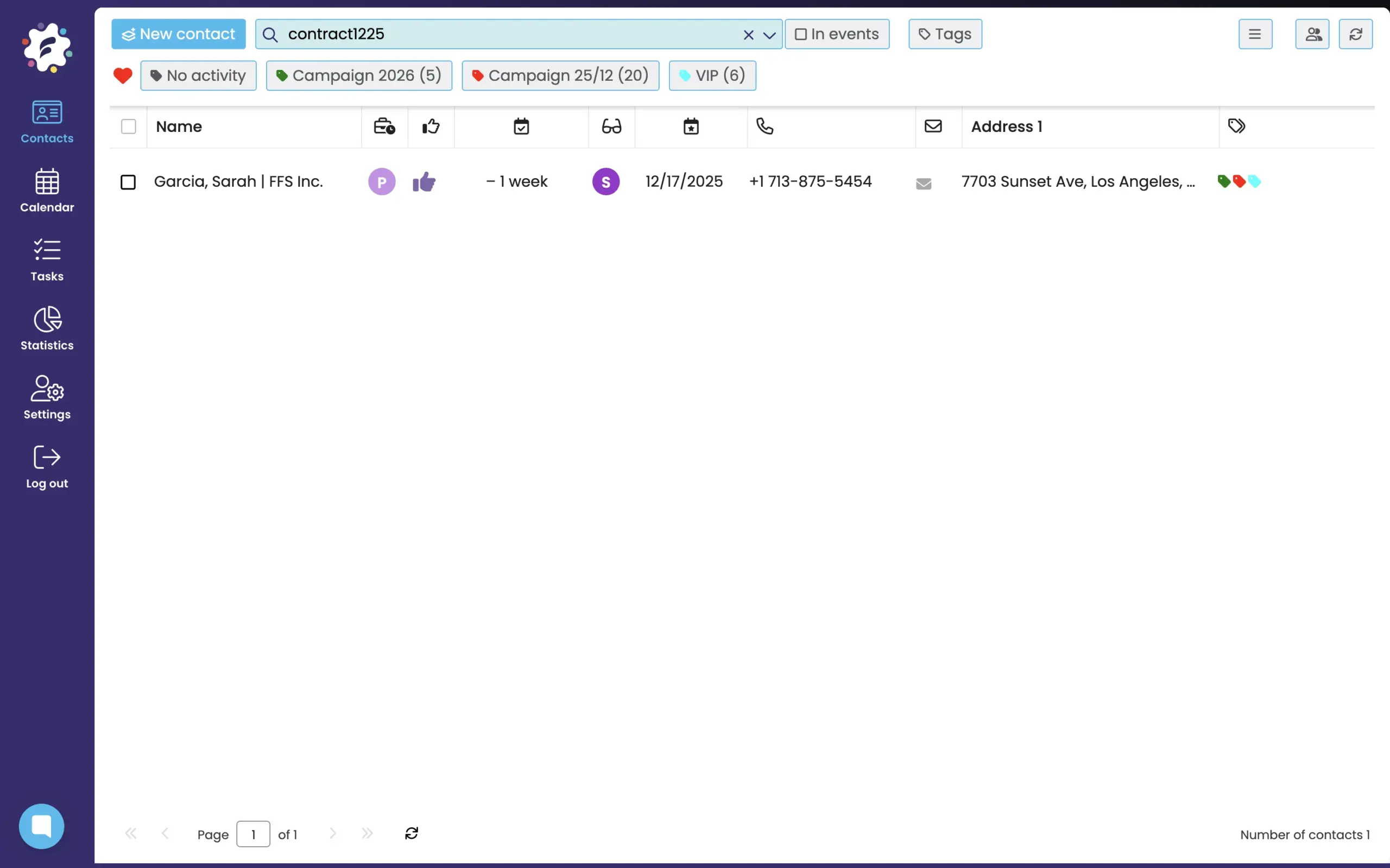Click the users group icon button
The height and width of the screenshot is (868, 1390).
tap(1312, 34)
